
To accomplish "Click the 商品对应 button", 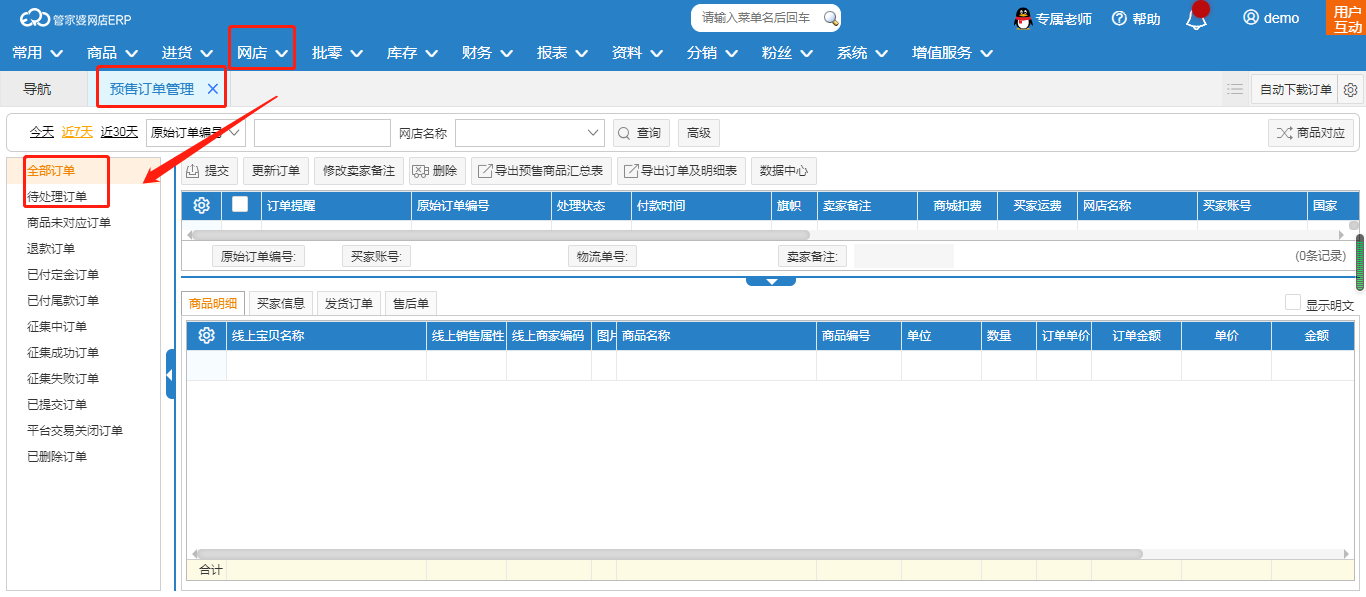I will [1311, 132].
